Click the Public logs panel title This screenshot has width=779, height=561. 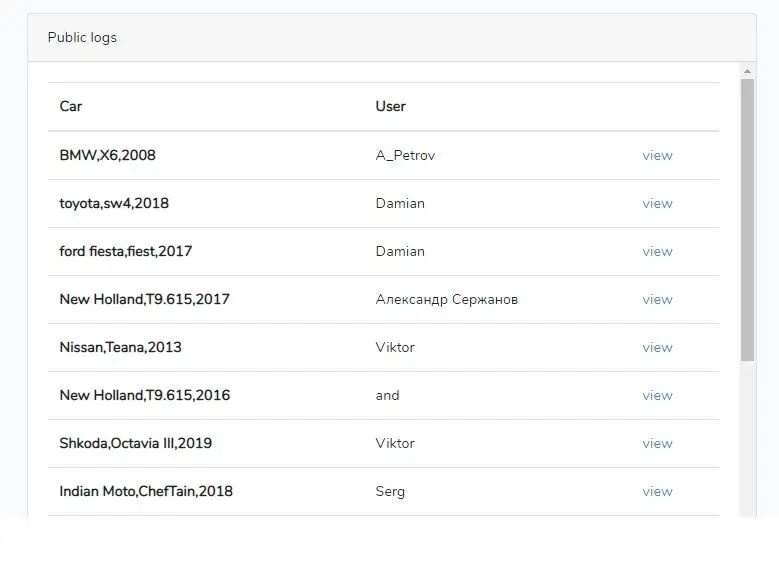coord(82,38)
